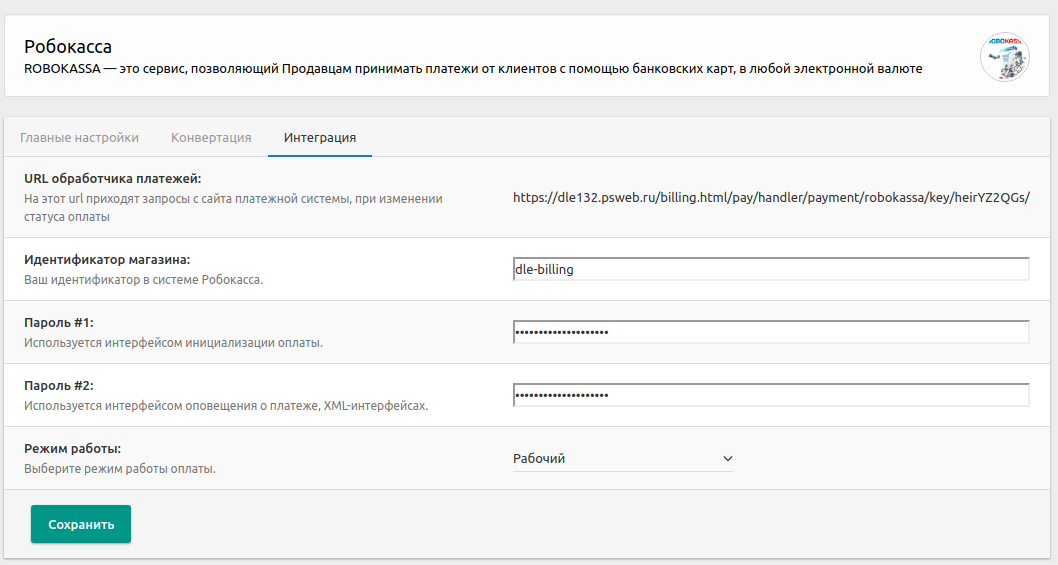This screenshot has height=565, width=1058.
Task: Click the URL обработчика платежей label
Action: pyautogui.click(x=113, y=179)
